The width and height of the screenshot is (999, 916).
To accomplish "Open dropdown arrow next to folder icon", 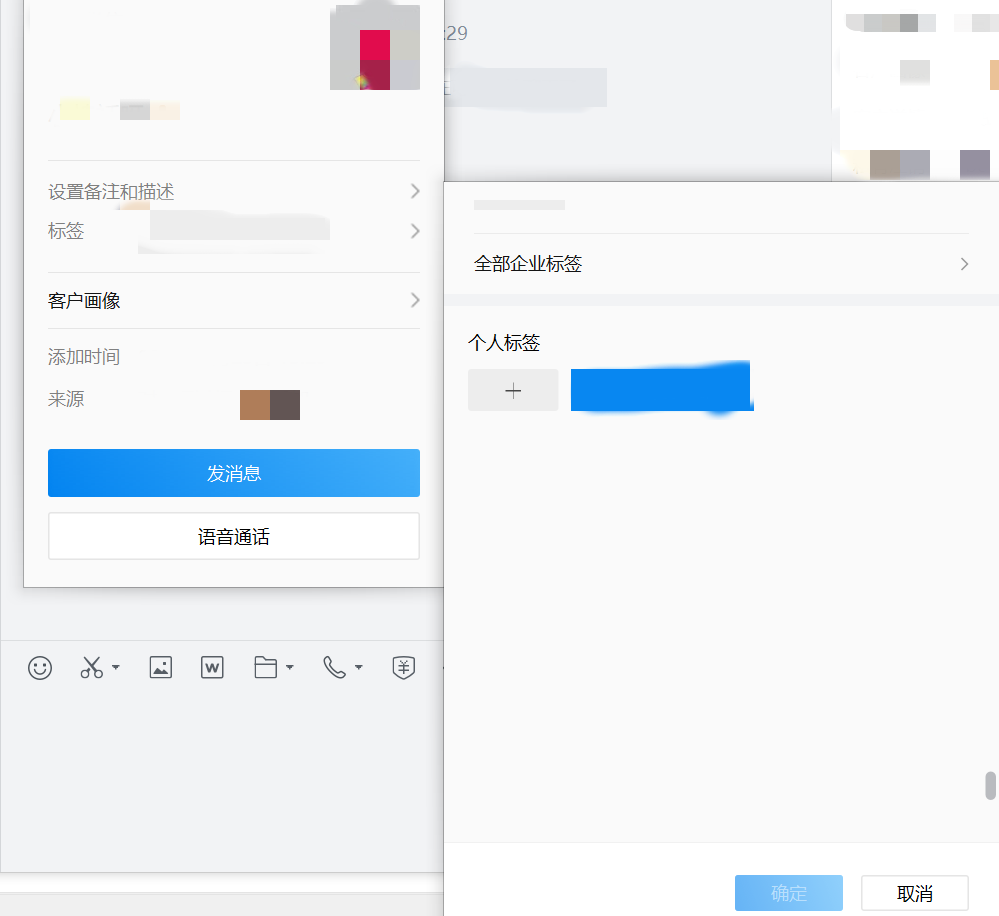I will (x=290, y=667).
